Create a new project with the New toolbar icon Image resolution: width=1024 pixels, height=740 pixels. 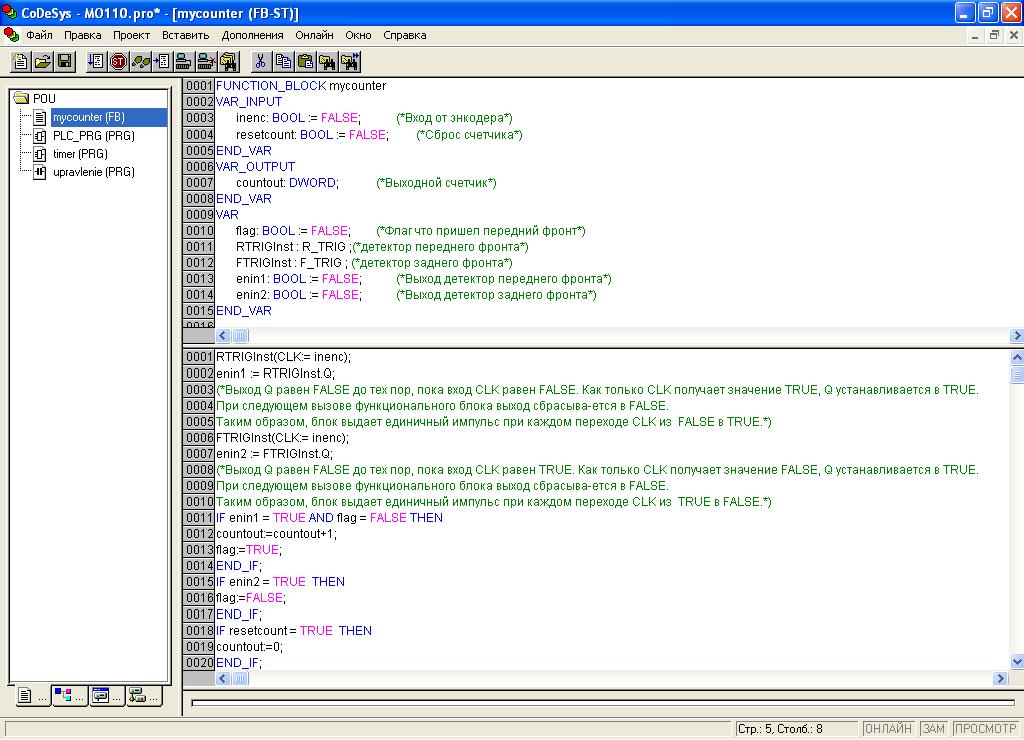20,62
